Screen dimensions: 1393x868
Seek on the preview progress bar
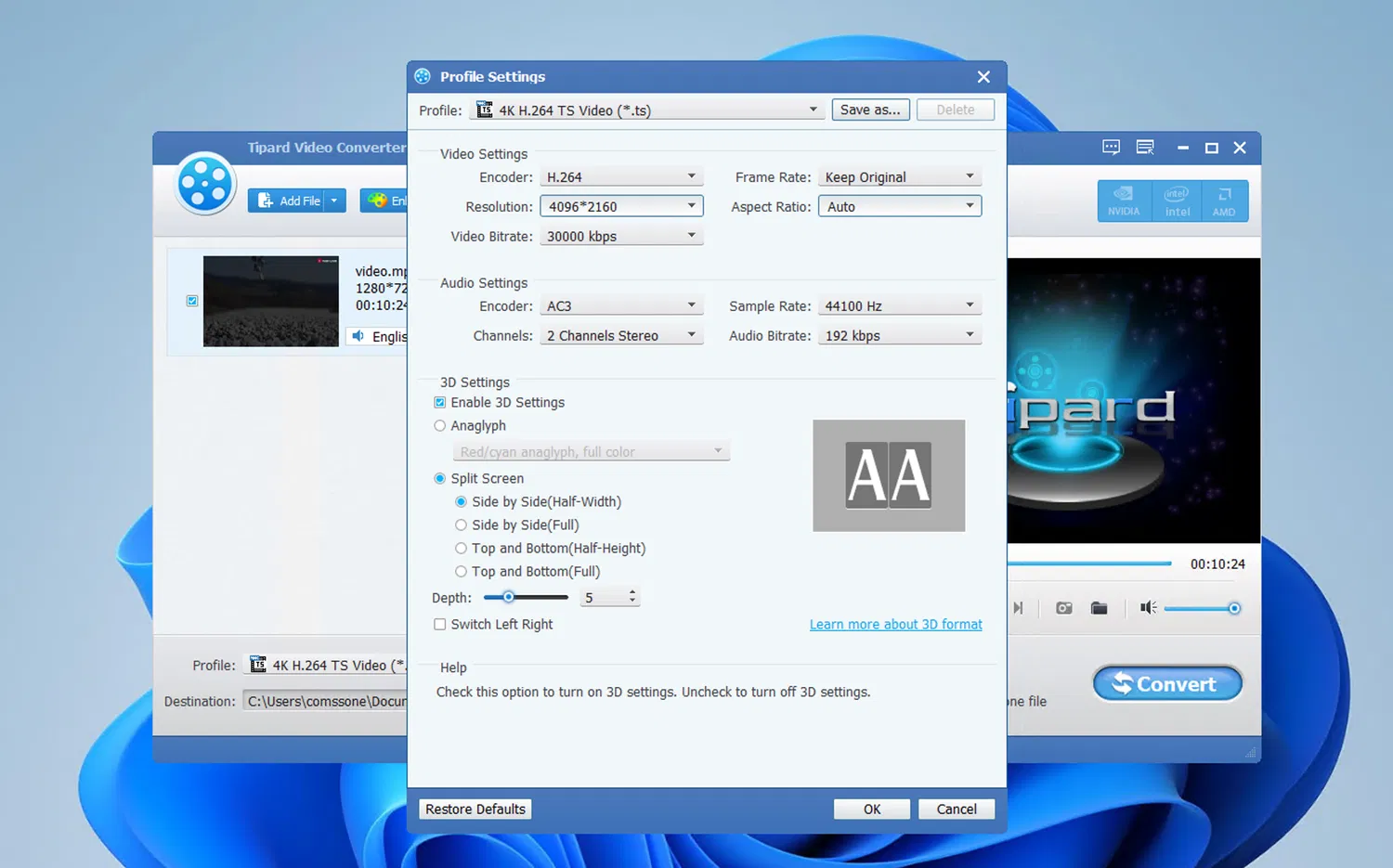(1089, 564)
